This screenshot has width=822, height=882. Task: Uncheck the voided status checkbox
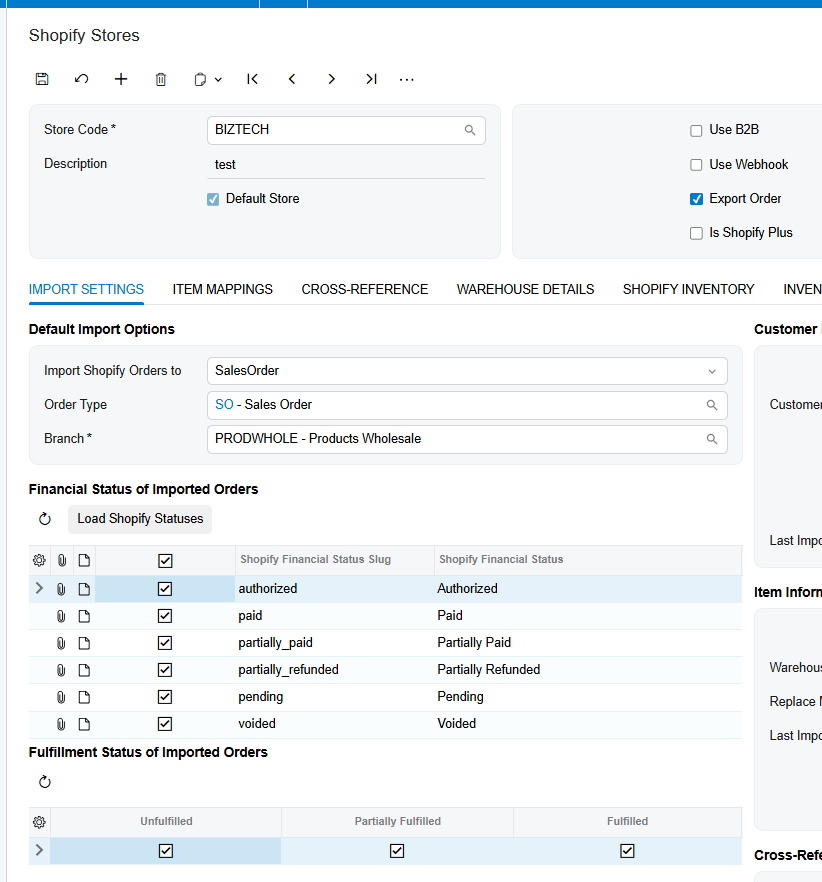point(165,724)
